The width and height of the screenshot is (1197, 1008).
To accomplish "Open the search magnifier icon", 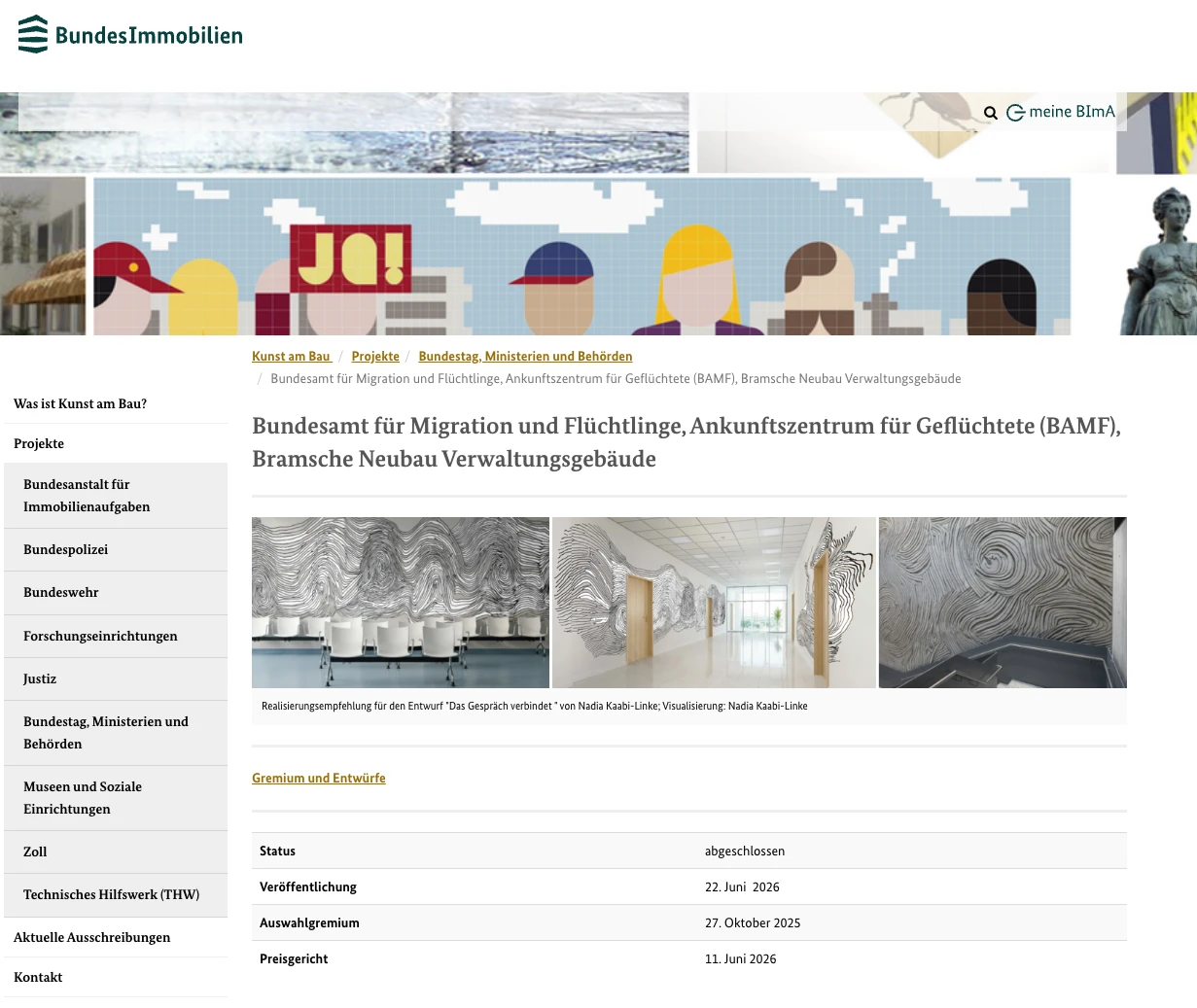I will [991, 113].
